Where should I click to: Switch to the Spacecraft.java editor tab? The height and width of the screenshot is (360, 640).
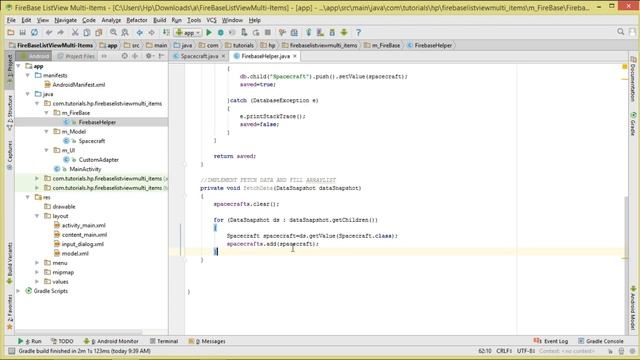pyautogui.click(x=199, y=56)
